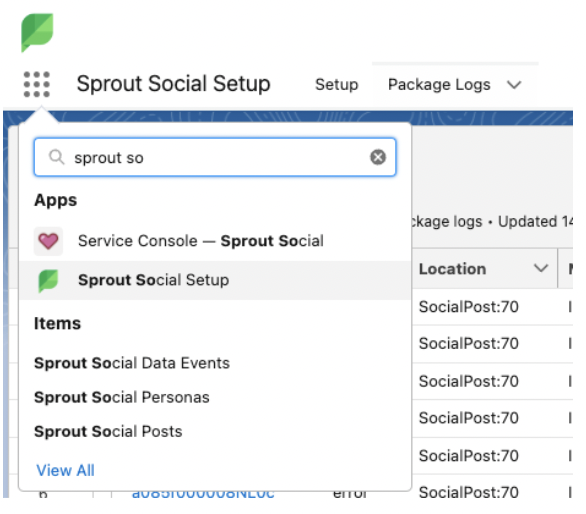This screenshot has width=586, height=514.
Task: Click the Sprout Social leaf logo
Action: click(x=37, y=32)
